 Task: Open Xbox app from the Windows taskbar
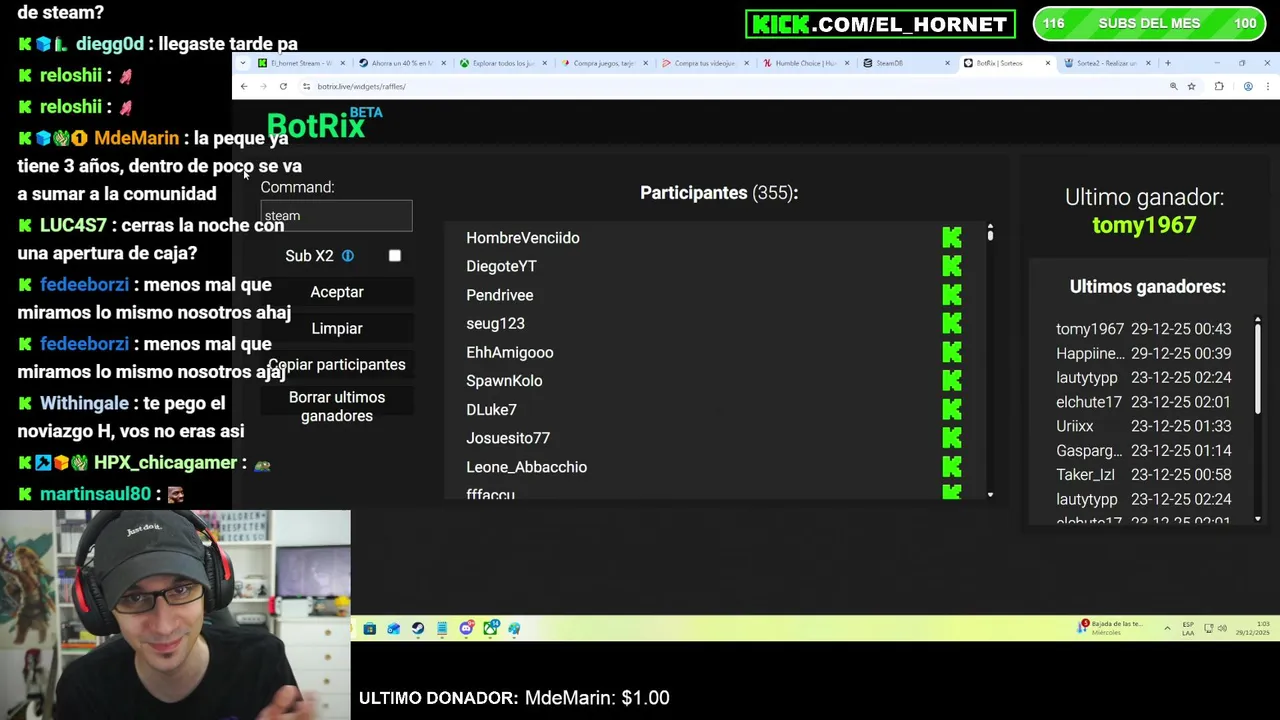(491, 628)
